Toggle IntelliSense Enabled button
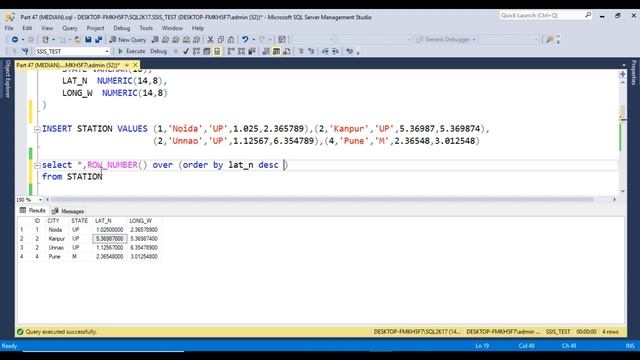This screenshot has height=360, width=640. coord(217,51)
